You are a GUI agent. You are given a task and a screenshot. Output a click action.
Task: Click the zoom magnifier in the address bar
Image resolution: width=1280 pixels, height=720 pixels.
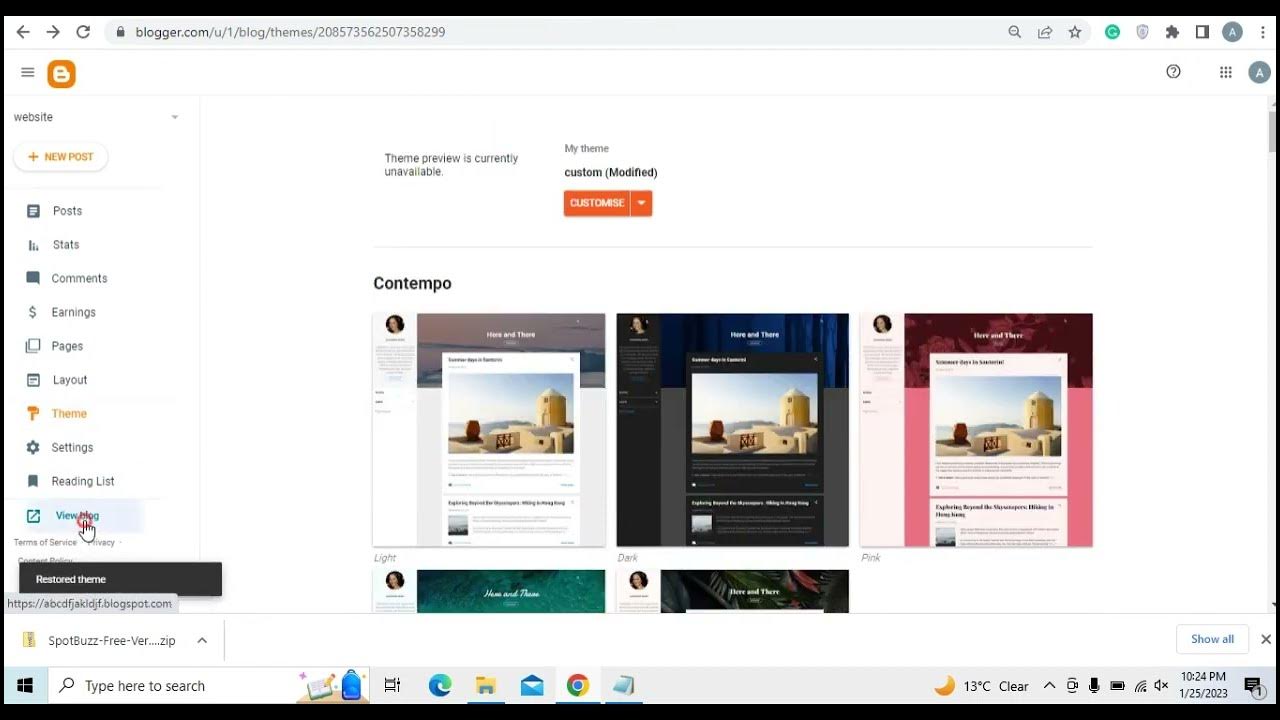pyautogui.click(x=1015, y=32)
